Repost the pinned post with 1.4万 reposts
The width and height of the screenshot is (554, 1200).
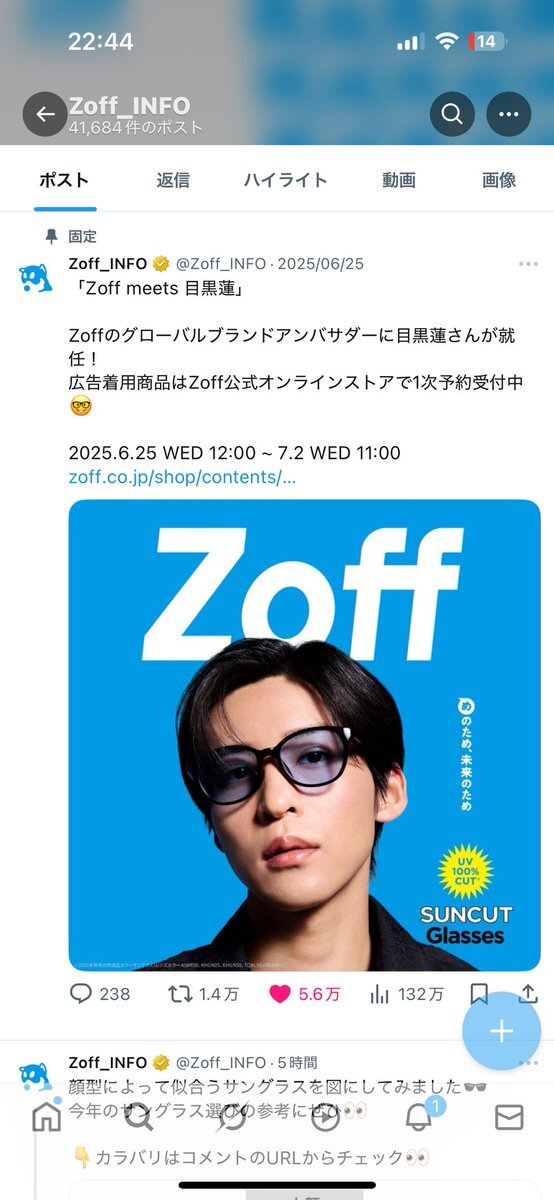(x=203, y=994)
